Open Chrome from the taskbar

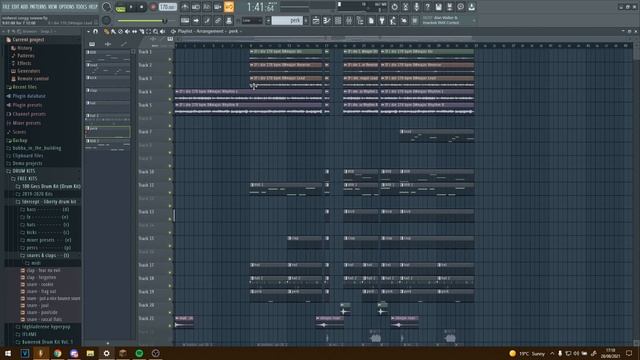pyautogui.click(x=58, y=353)
